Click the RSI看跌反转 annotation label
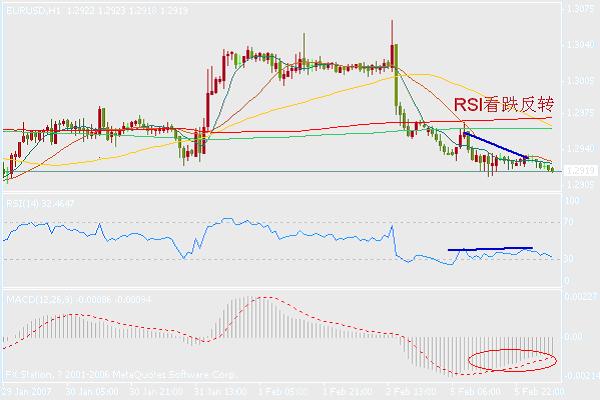600x400 pixels. [504, 104]
